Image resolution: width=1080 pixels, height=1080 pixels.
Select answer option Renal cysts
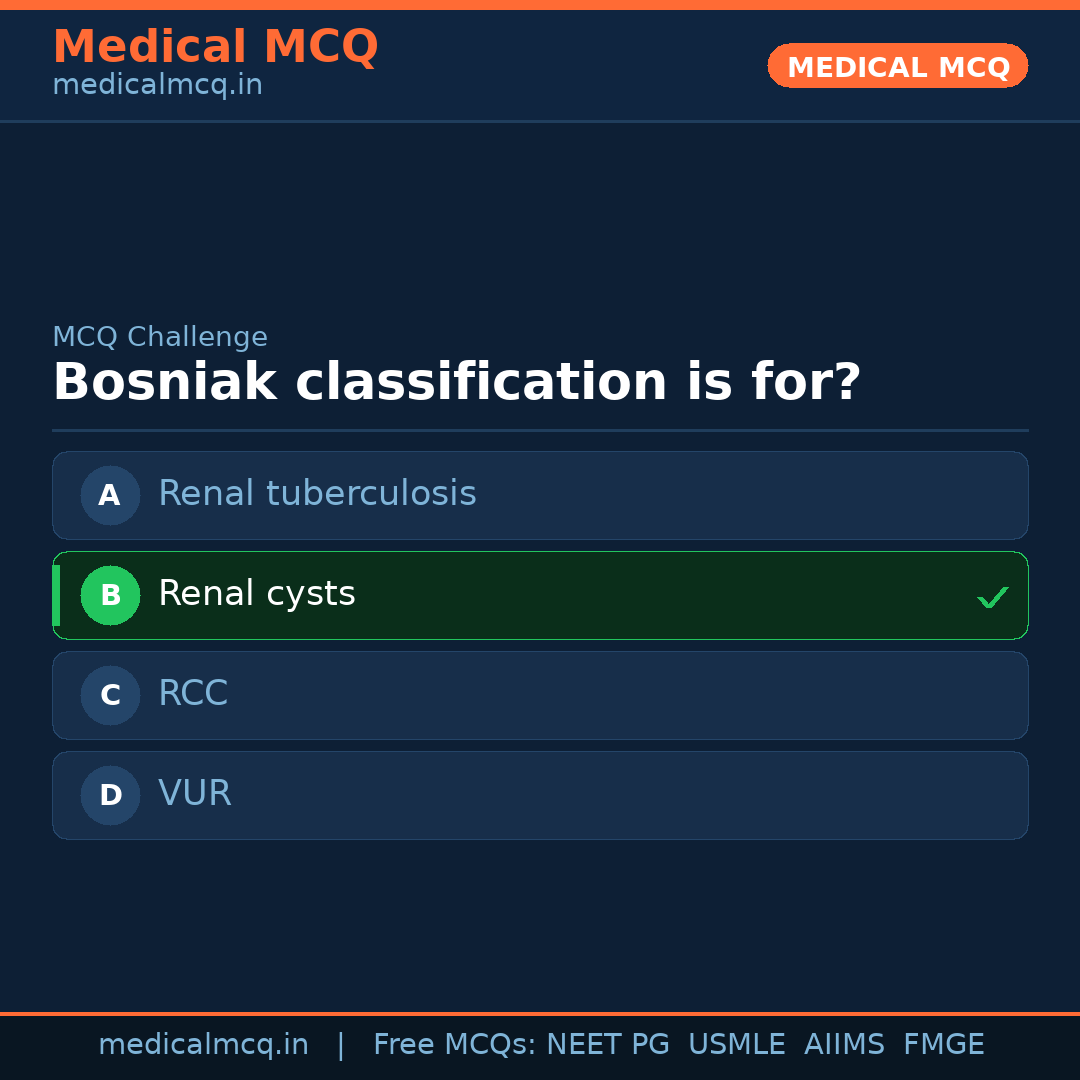coord(540,595)
